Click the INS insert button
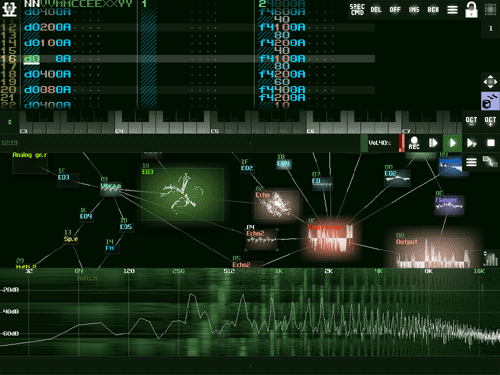 [x=414, y=10]
